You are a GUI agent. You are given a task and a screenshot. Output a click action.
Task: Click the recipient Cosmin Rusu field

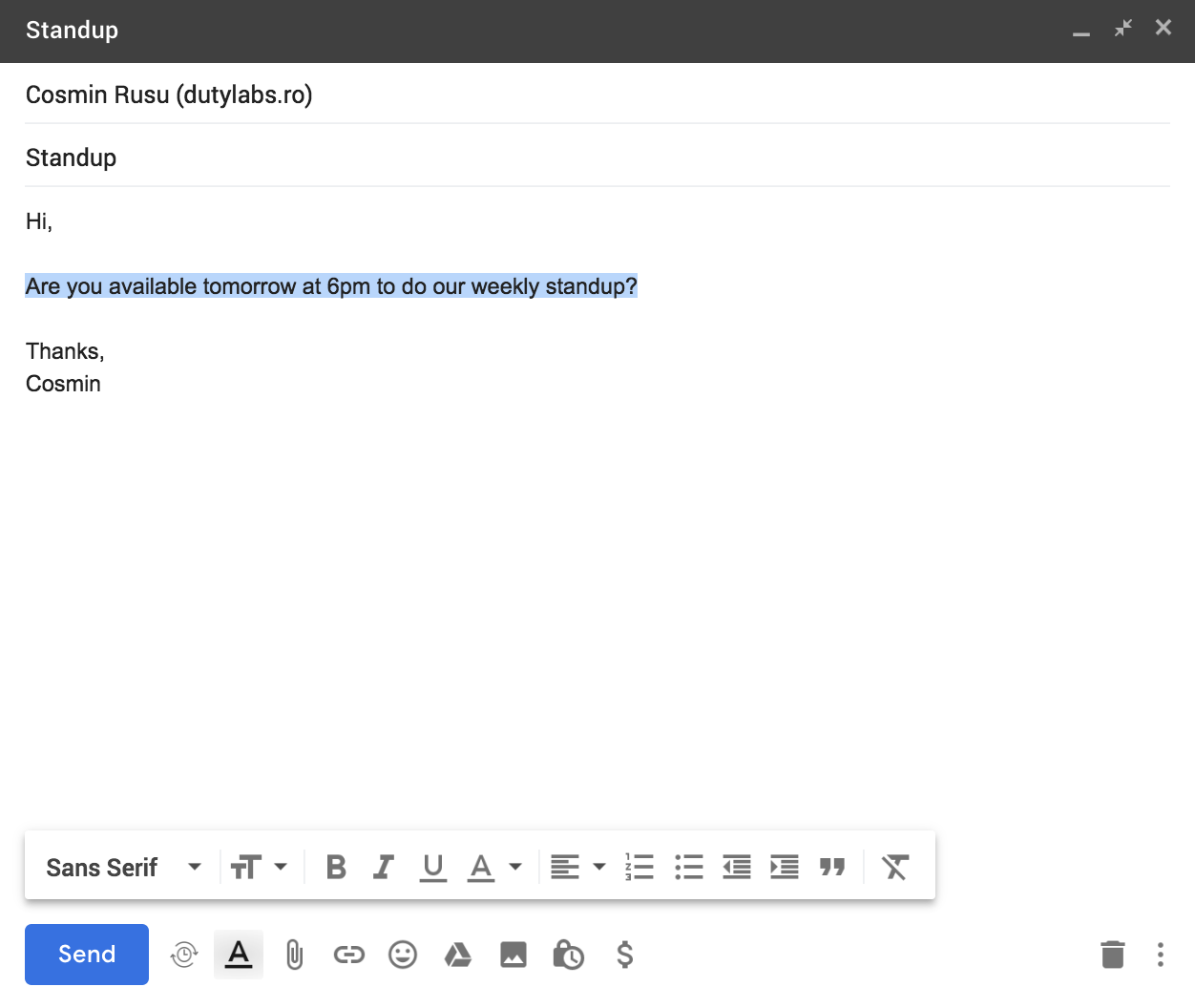point(597,94)
